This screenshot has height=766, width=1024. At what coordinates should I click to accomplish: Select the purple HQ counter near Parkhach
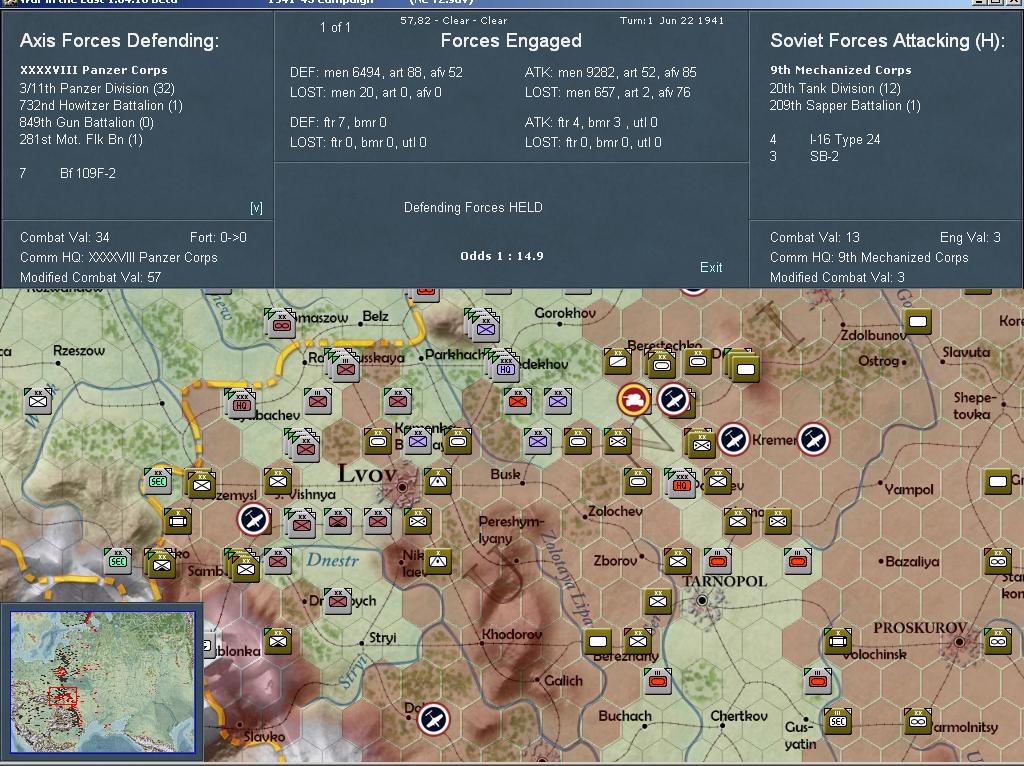505,368
